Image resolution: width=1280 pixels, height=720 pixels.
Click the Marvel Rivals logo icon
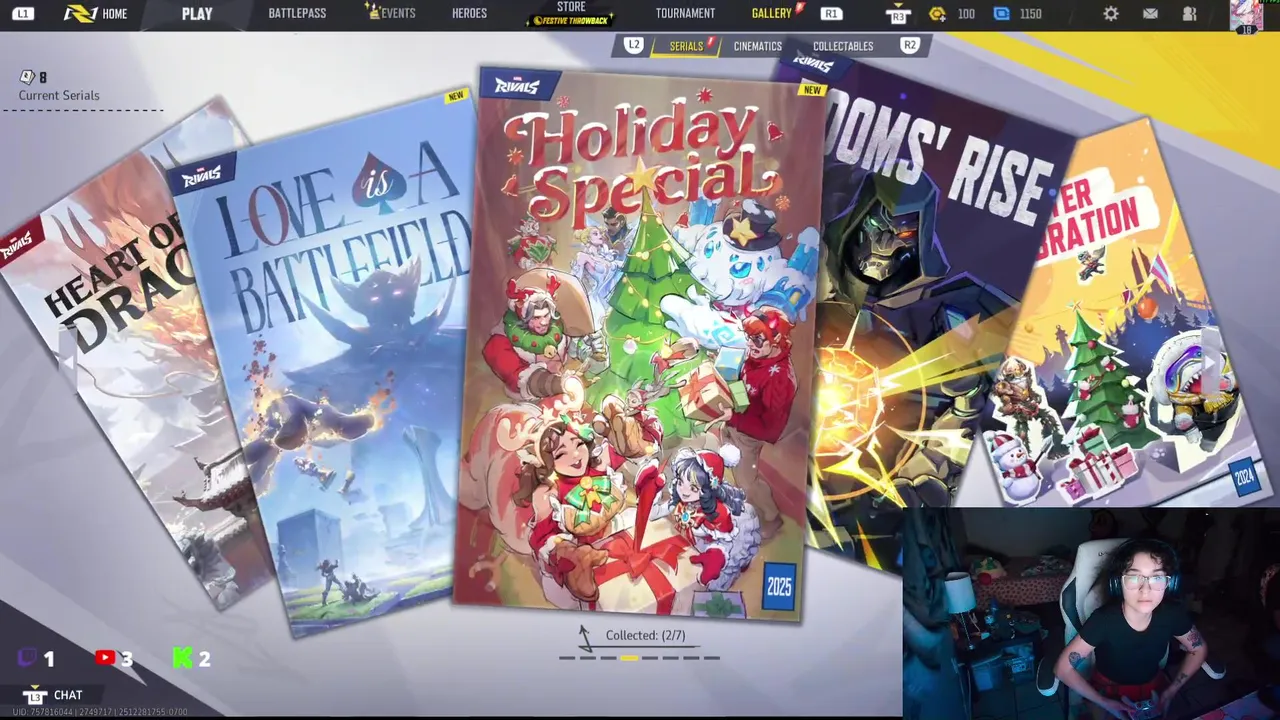(80, 14)
